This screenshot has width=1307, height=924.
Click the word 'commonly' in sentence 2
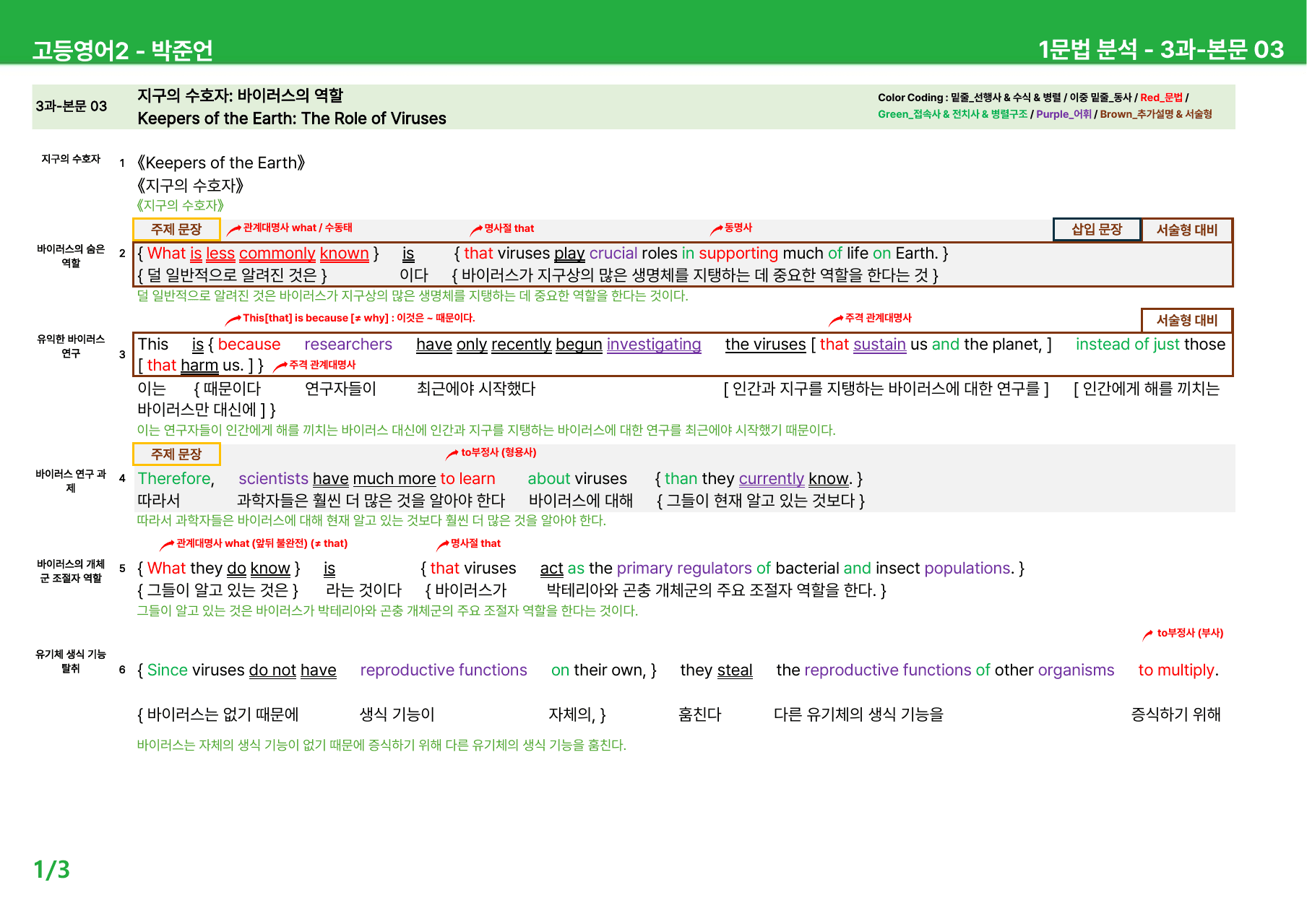coord(277,254)
